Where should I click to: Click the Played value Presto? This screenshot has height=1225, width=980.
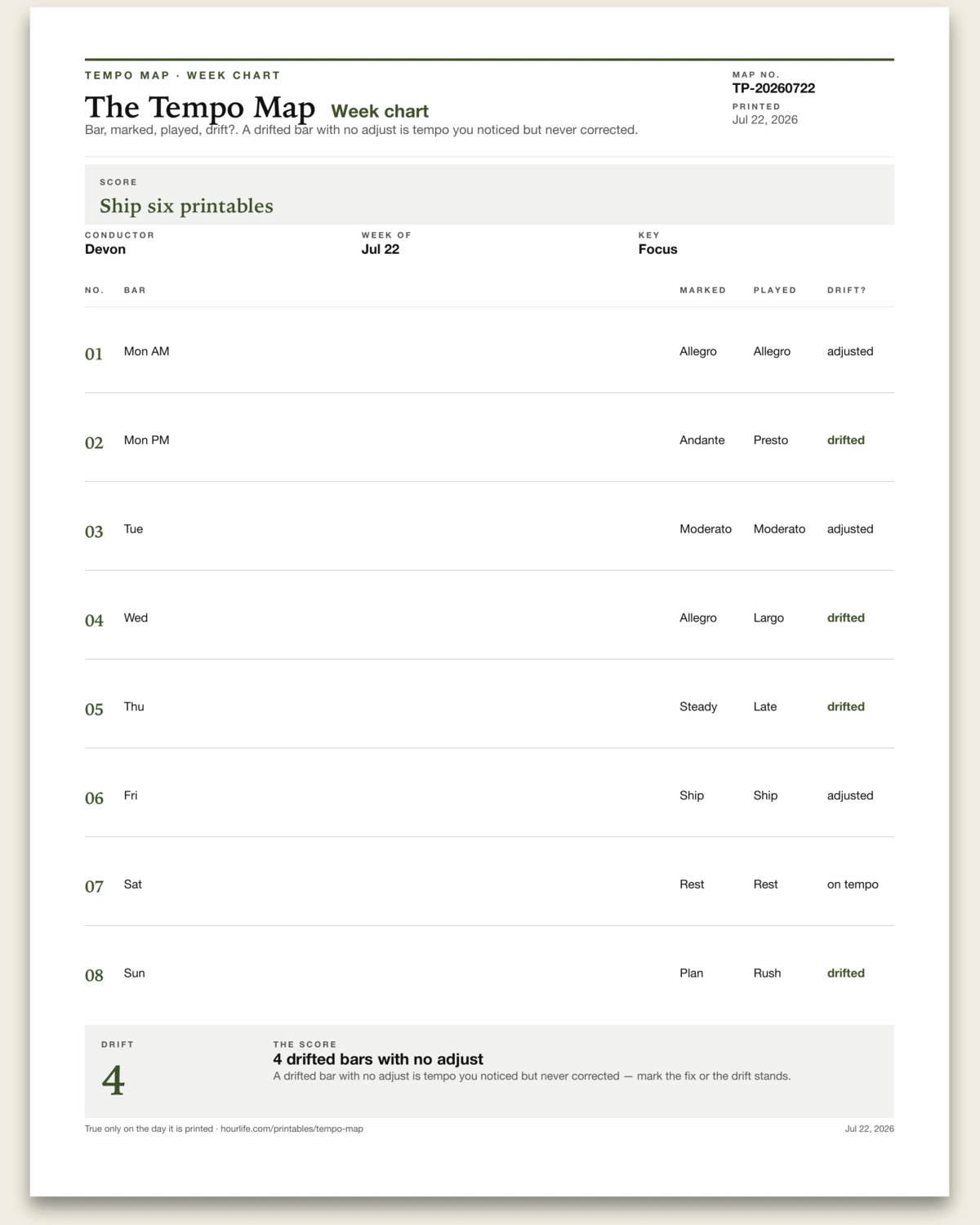pyautogui.click(x=770, y=440)
